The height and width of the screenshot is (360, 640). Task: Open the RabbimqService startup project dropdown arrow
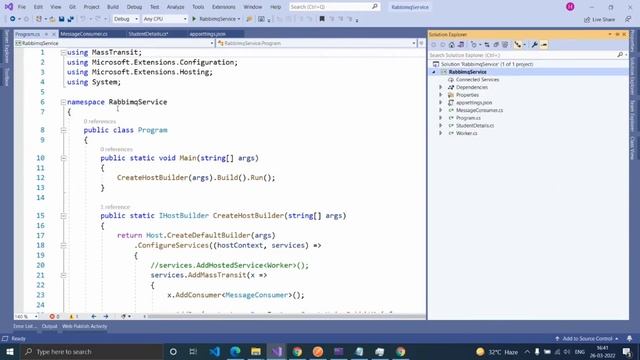239,19
